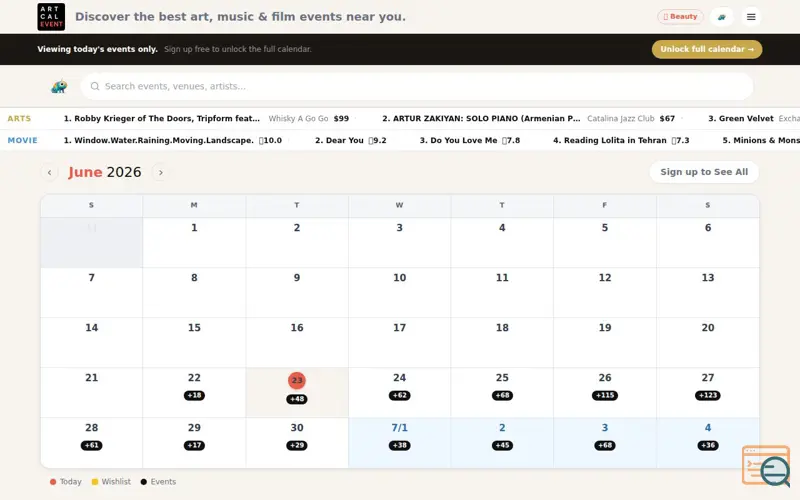
Task: Open Robby Krieger of The Doors event
Action: 162,118
